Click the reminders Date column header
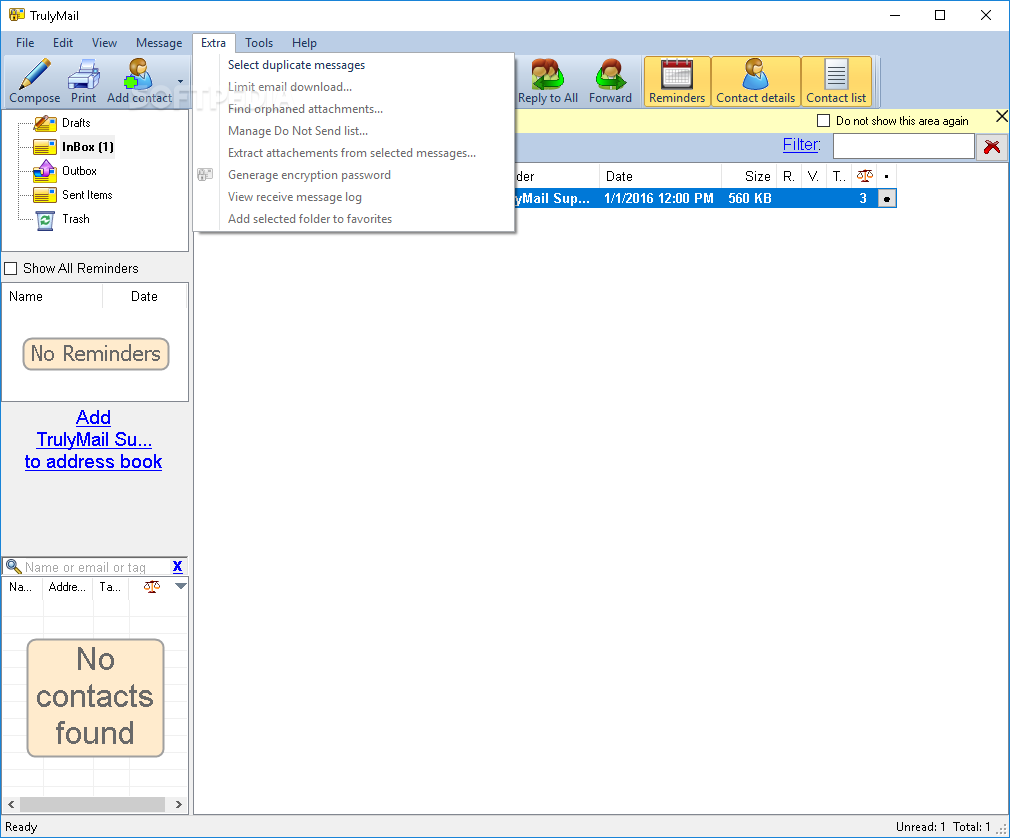Image resolution: width=1010 pixels, height=838 pixels. click(x=144, y=296)
